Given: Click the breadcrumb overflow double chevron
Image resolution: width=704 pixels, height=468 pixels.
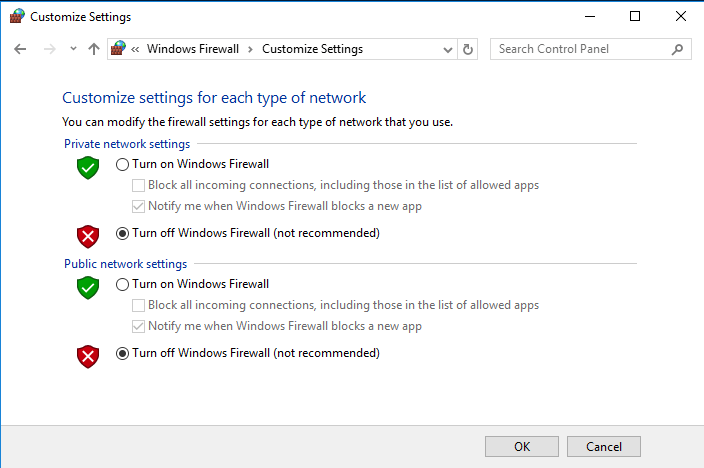Looking at the screenshot, I should (135, 49).
